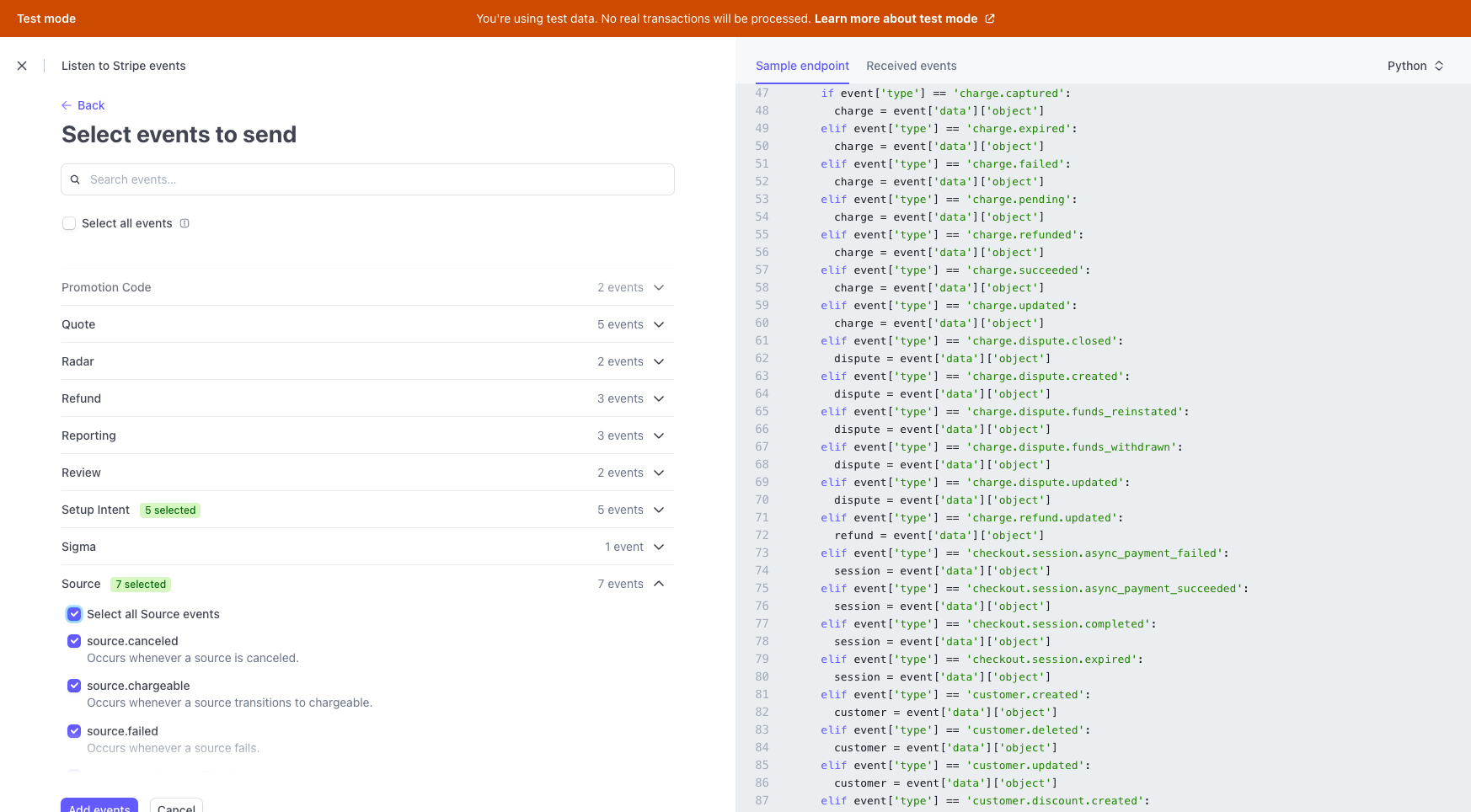Open Learn more about test mode link
This screenshot has width=1471, height=812.
pyautogui.click(x=896, y=19)
